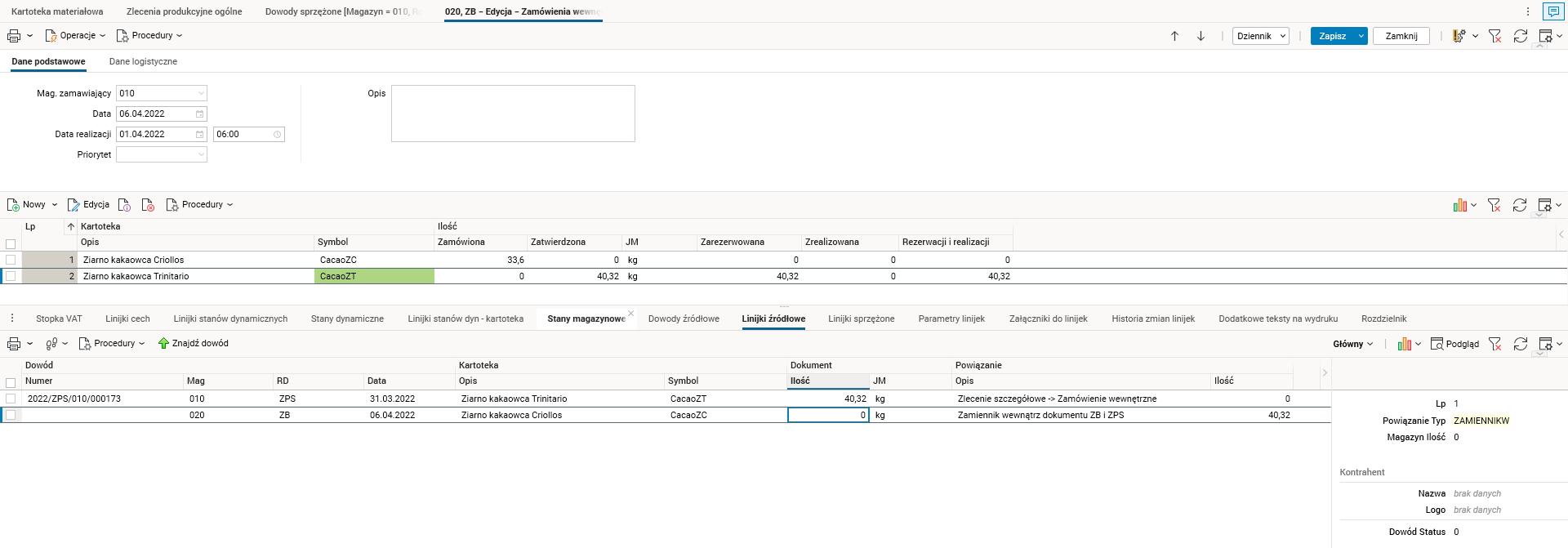Expand the Mag. zamawiający dropdown
Viewport: 1568px width, 548px height.
201,93
